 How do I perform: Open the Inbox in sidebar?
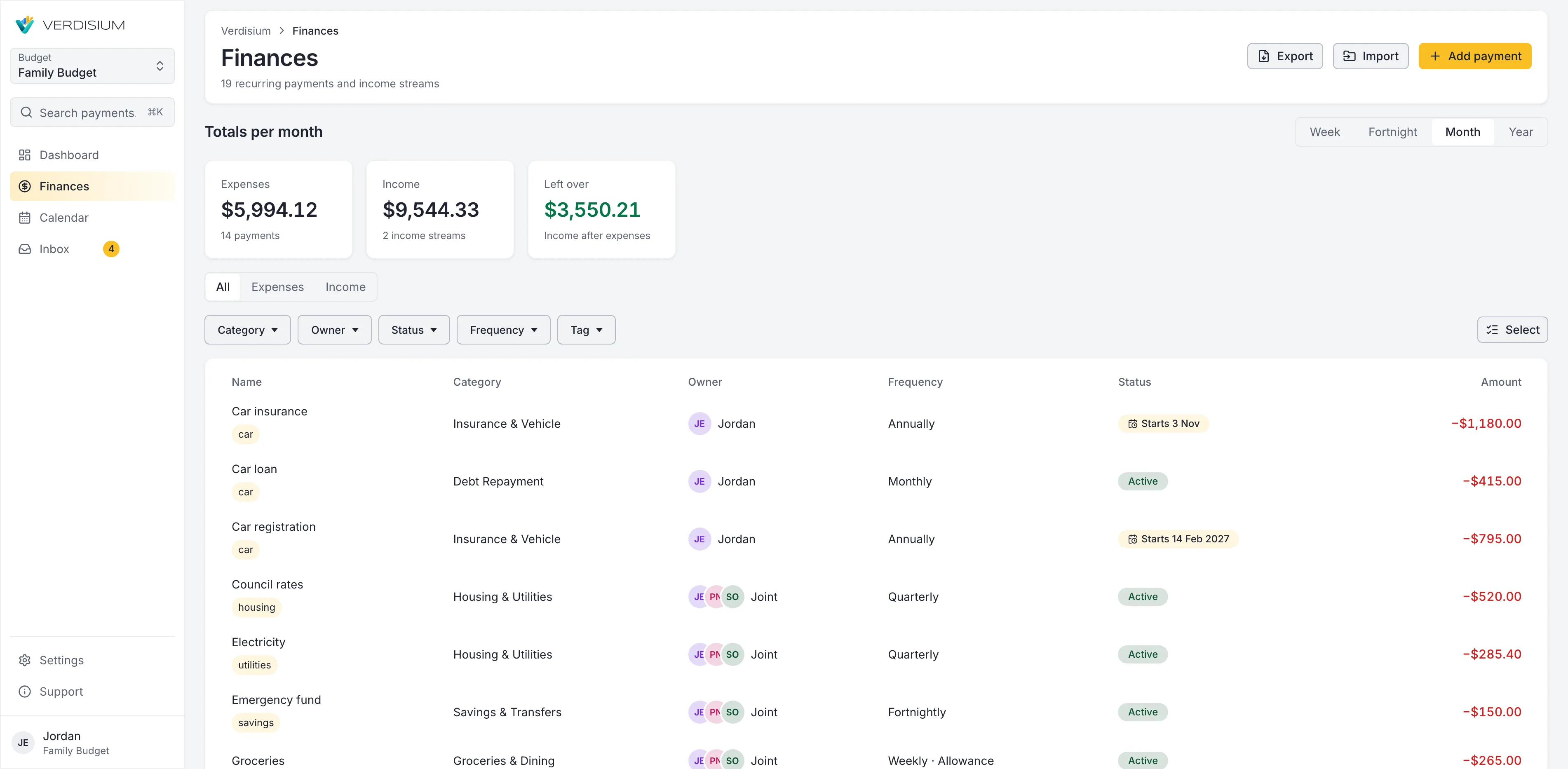pos(92,249)
